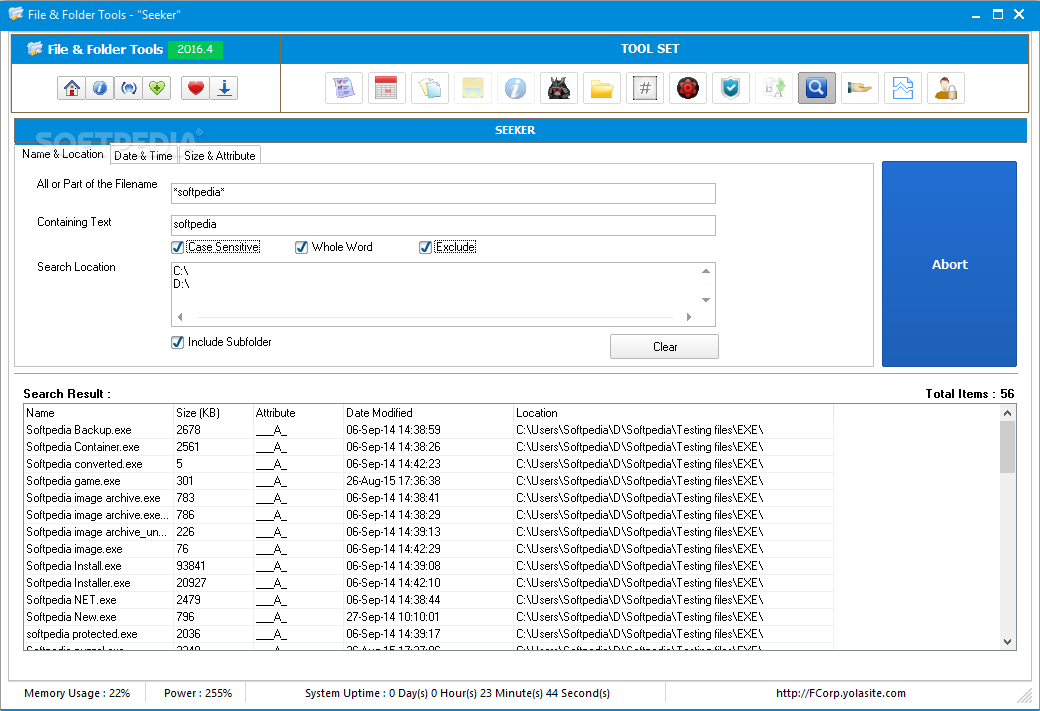Sort by the Name column header

[x=98, y=413]
